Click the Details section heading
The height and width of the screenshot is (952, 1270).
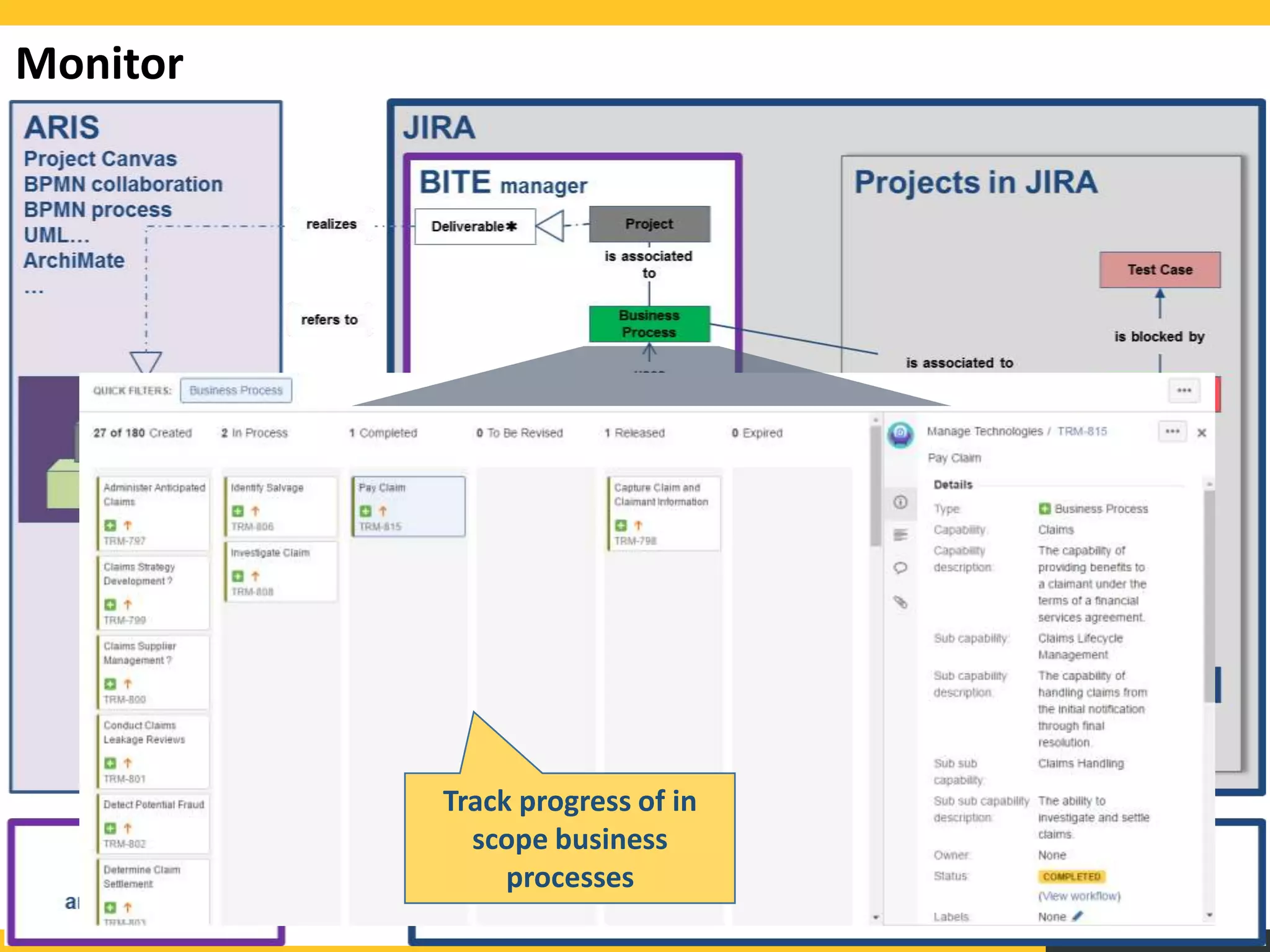953,485
